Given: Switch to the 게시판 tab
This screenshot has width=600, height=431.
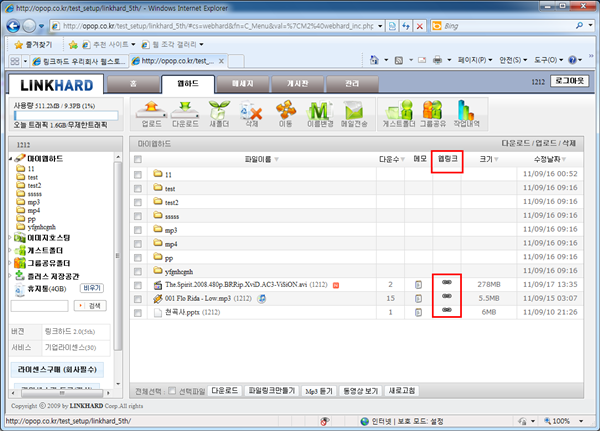Looking at the screenshot, I should coord(297,84).
